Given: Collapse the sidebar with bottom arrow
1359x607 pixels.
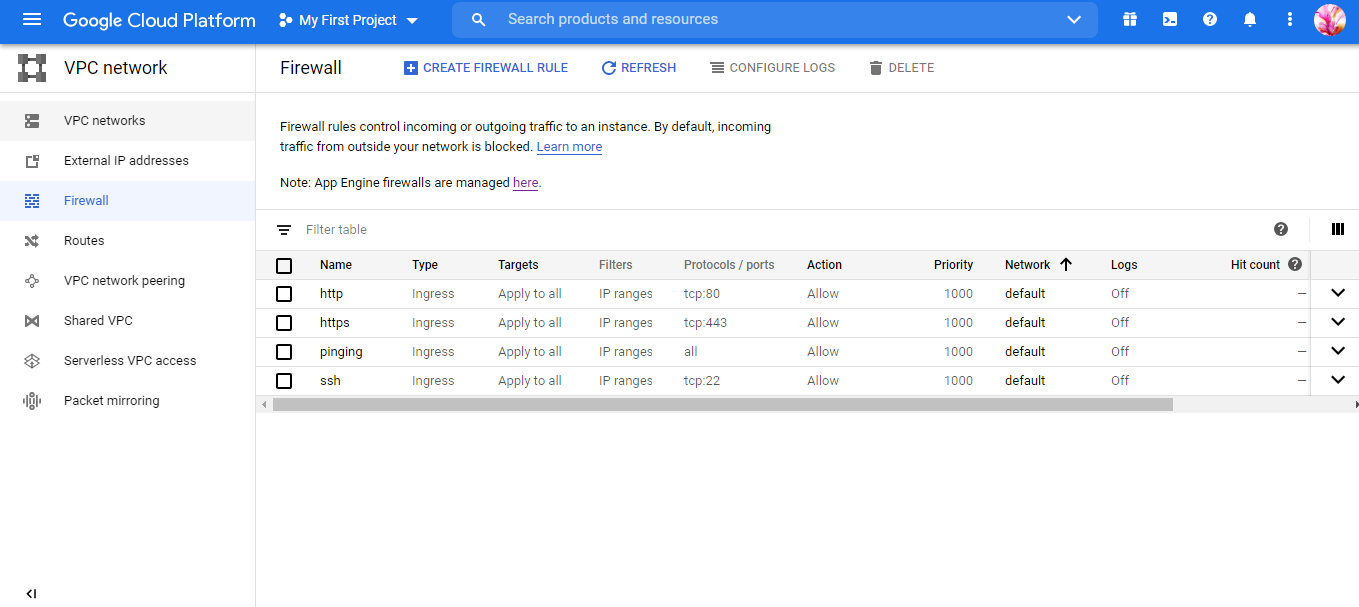Looking at the screenshot, I should point(31,593).
